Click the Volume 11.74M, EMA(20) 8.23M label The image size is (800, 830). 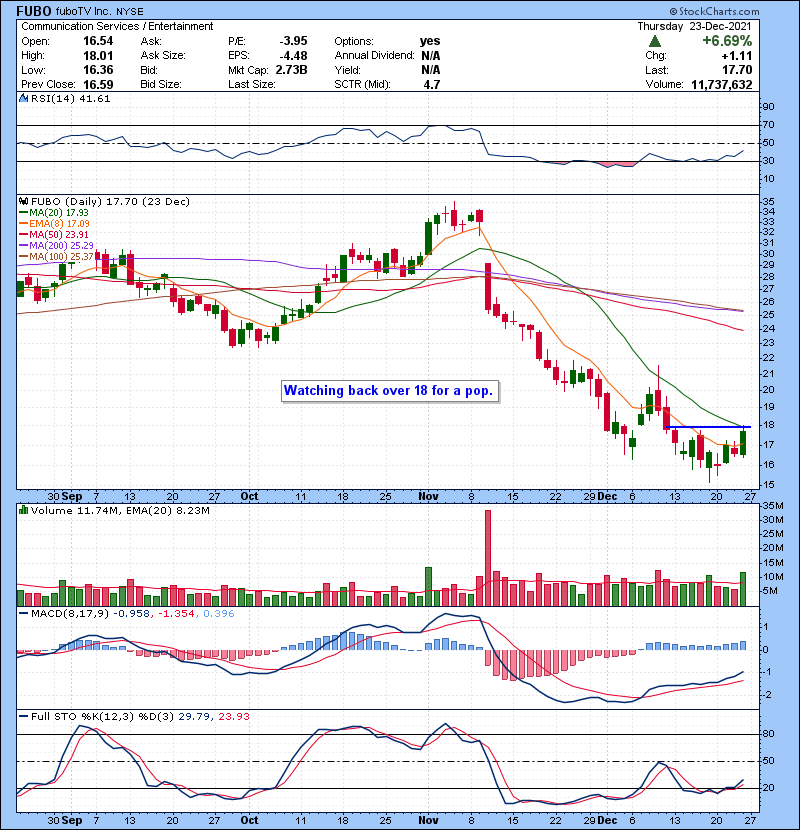point(120,510)
